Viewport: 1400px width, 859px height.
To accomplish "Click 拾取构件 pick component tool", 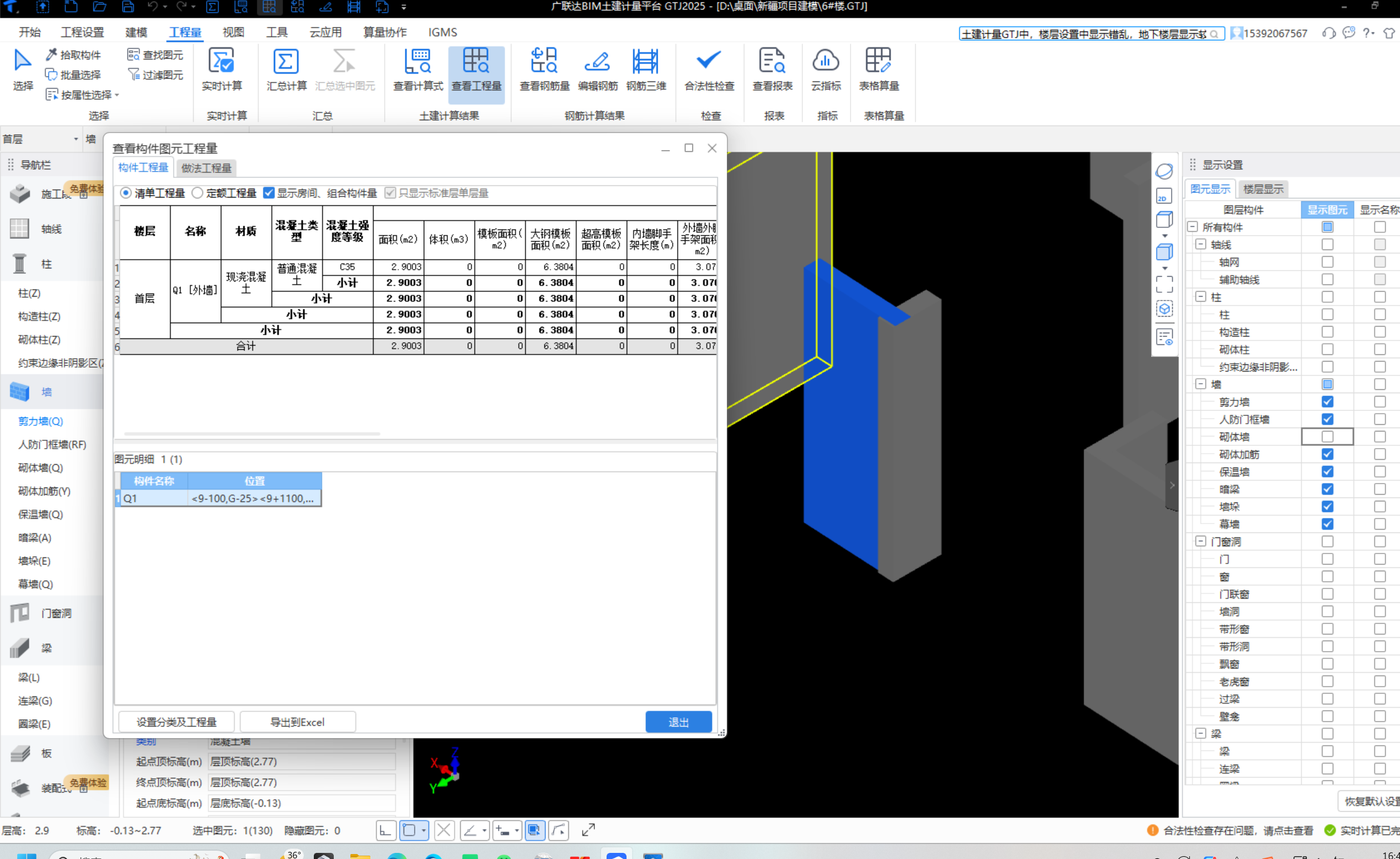I will (x=73, y=54).
